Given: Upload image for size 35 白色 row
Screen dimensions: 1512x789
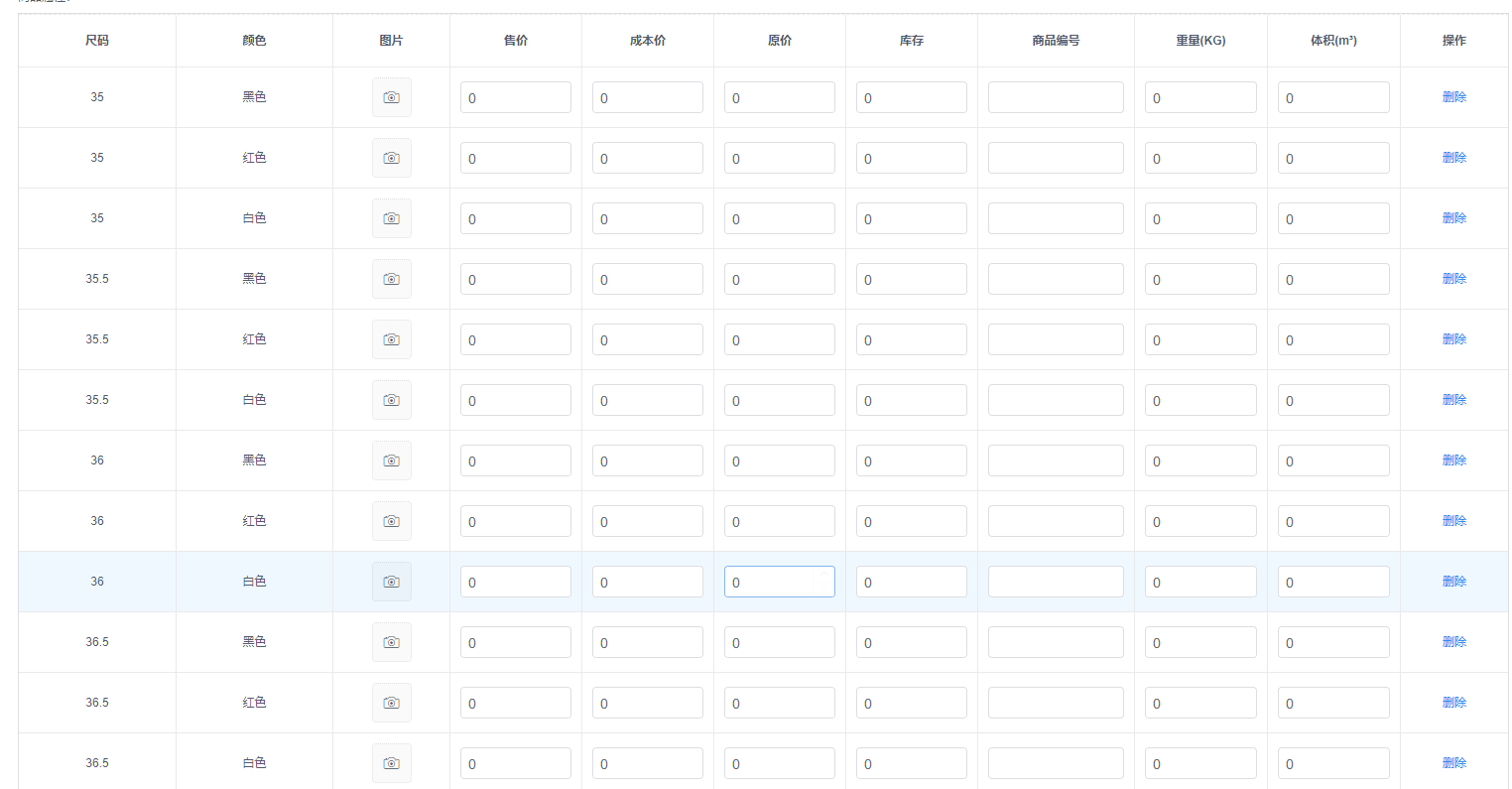Looking at the screenshot, I should 392,218.
